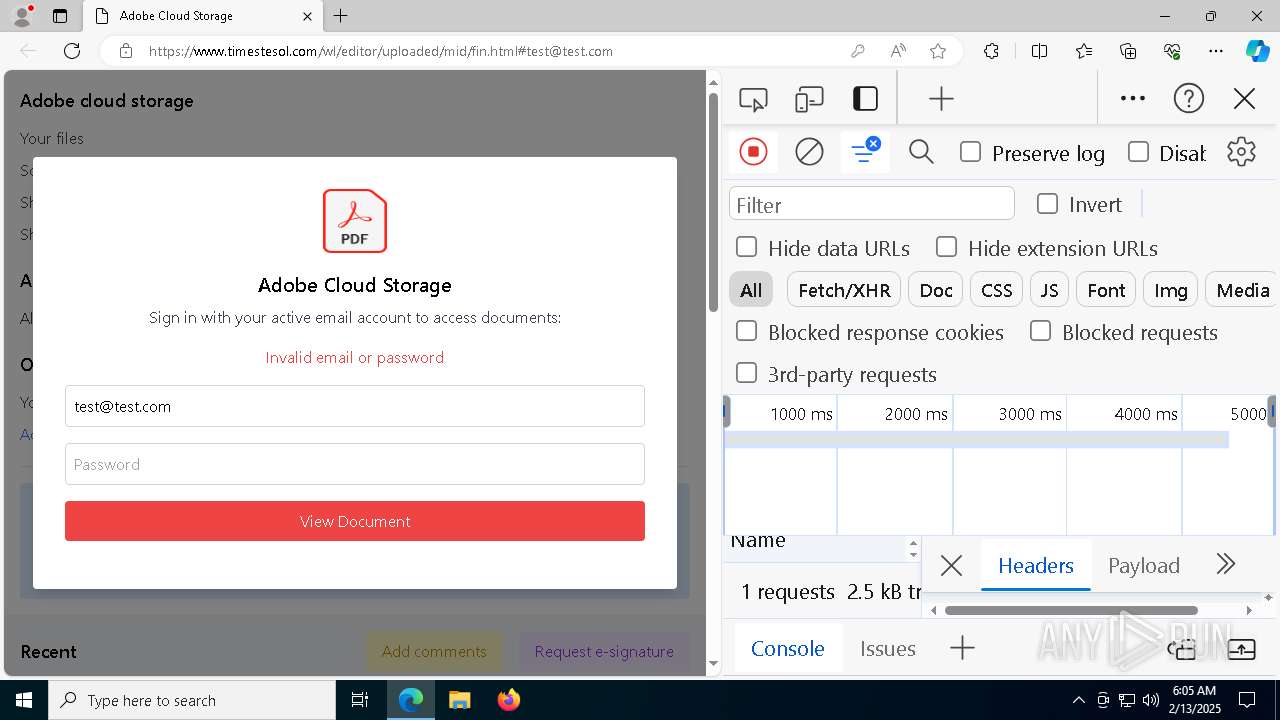The image size is (1280, 720).
Task: Check Blocked response cookies checkbox
Action: [x=746, y=331]
